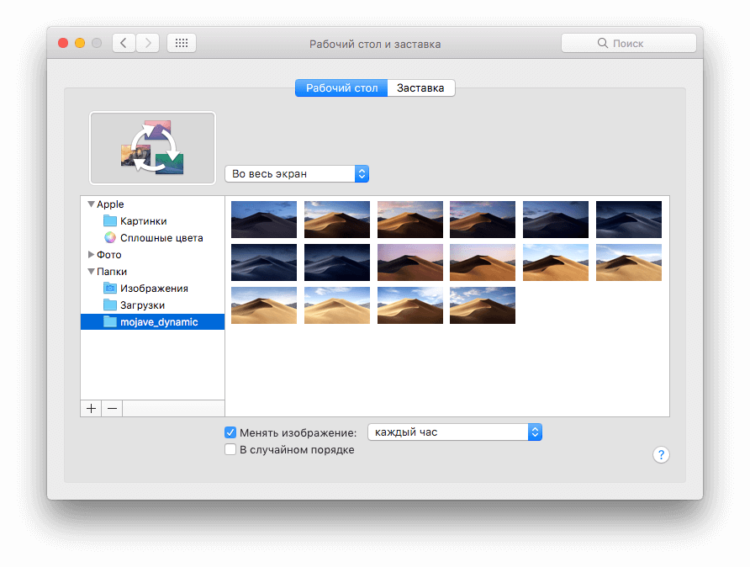The height and width of the screenshot is (567, 750).
Task: Add a folder with the plus button
Action: [91, 409]
